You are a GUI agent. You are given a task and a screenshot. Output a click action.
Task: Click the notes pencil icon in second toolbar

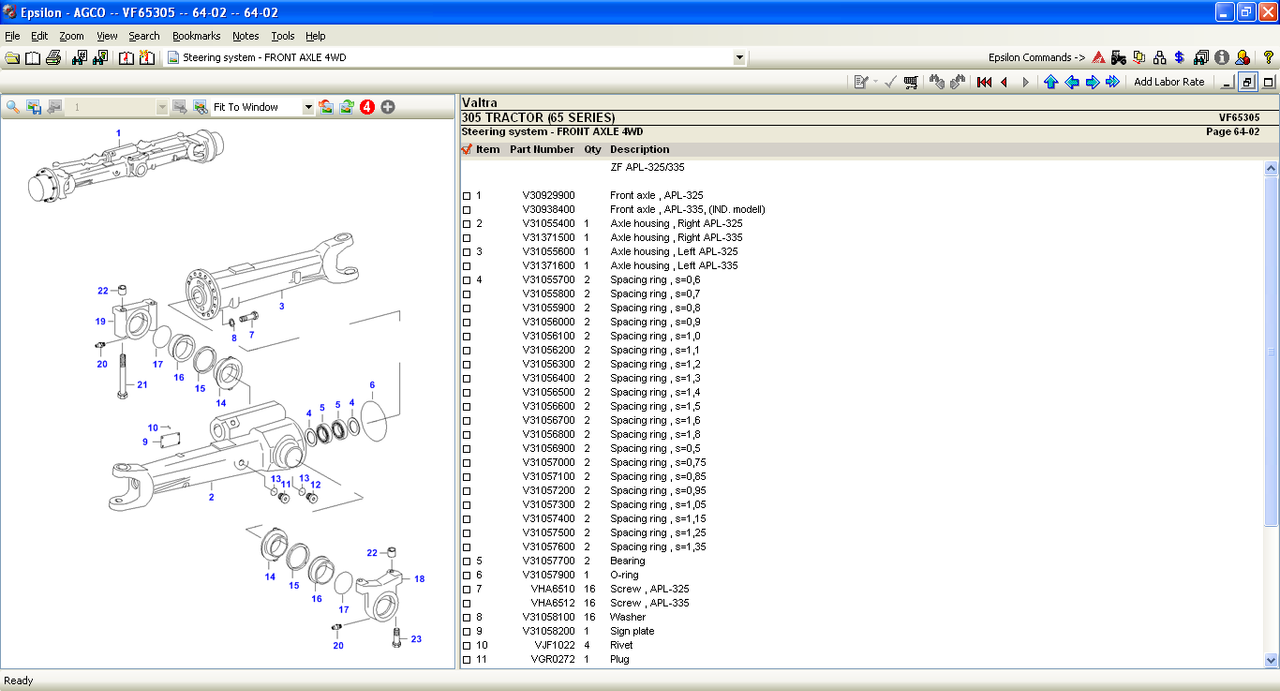coord(860,82)
